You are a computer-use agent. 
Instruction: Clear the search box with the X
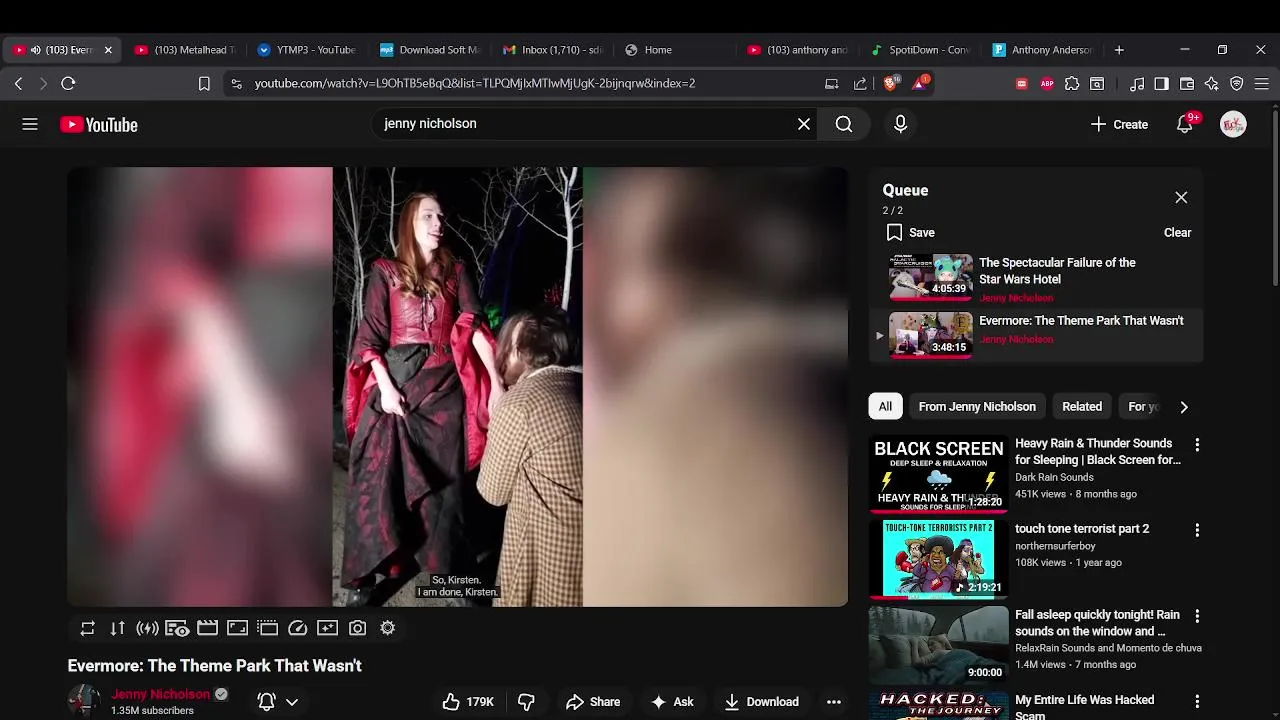pyautogui.click(x=804, y=124)
